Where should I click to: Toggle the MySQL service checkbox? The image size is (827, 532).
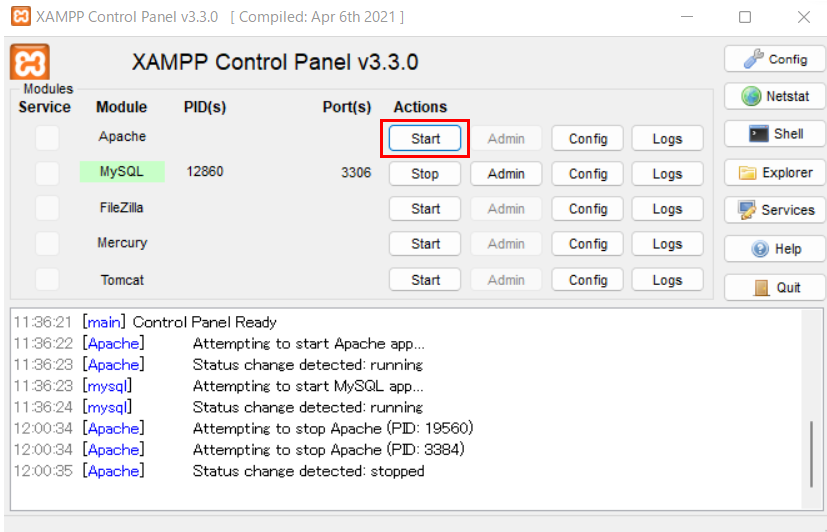[47, 173]
